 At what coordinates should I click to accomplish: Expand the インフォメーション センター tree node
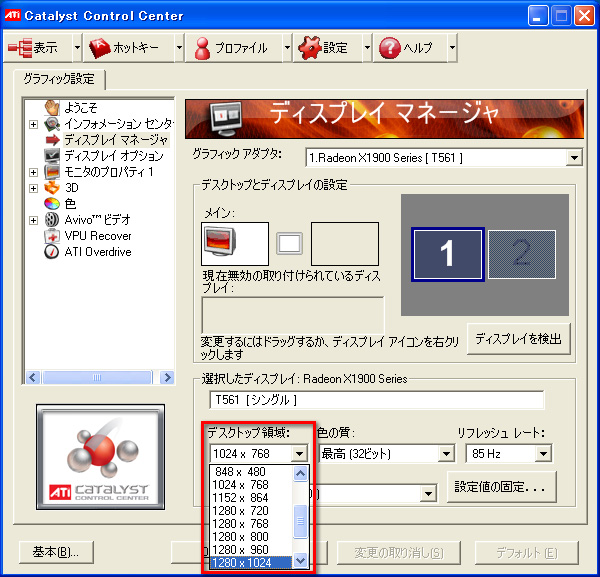tap(33, 124)
